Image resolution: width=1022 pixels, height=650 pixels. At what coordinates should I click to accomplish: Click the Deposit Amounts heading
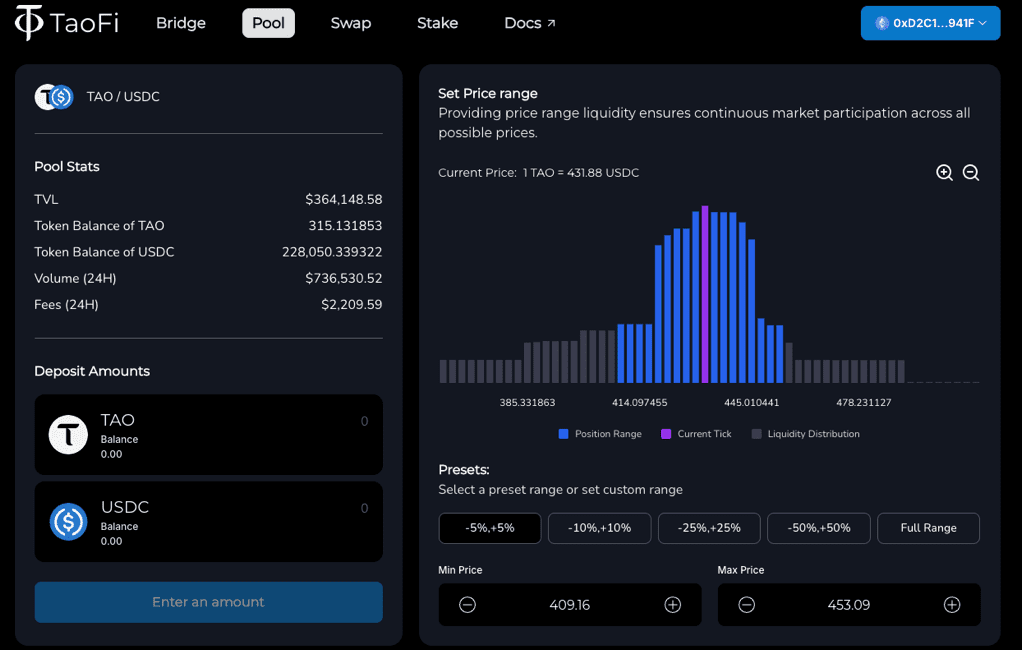pyautogui.click(x=92, y=371)
